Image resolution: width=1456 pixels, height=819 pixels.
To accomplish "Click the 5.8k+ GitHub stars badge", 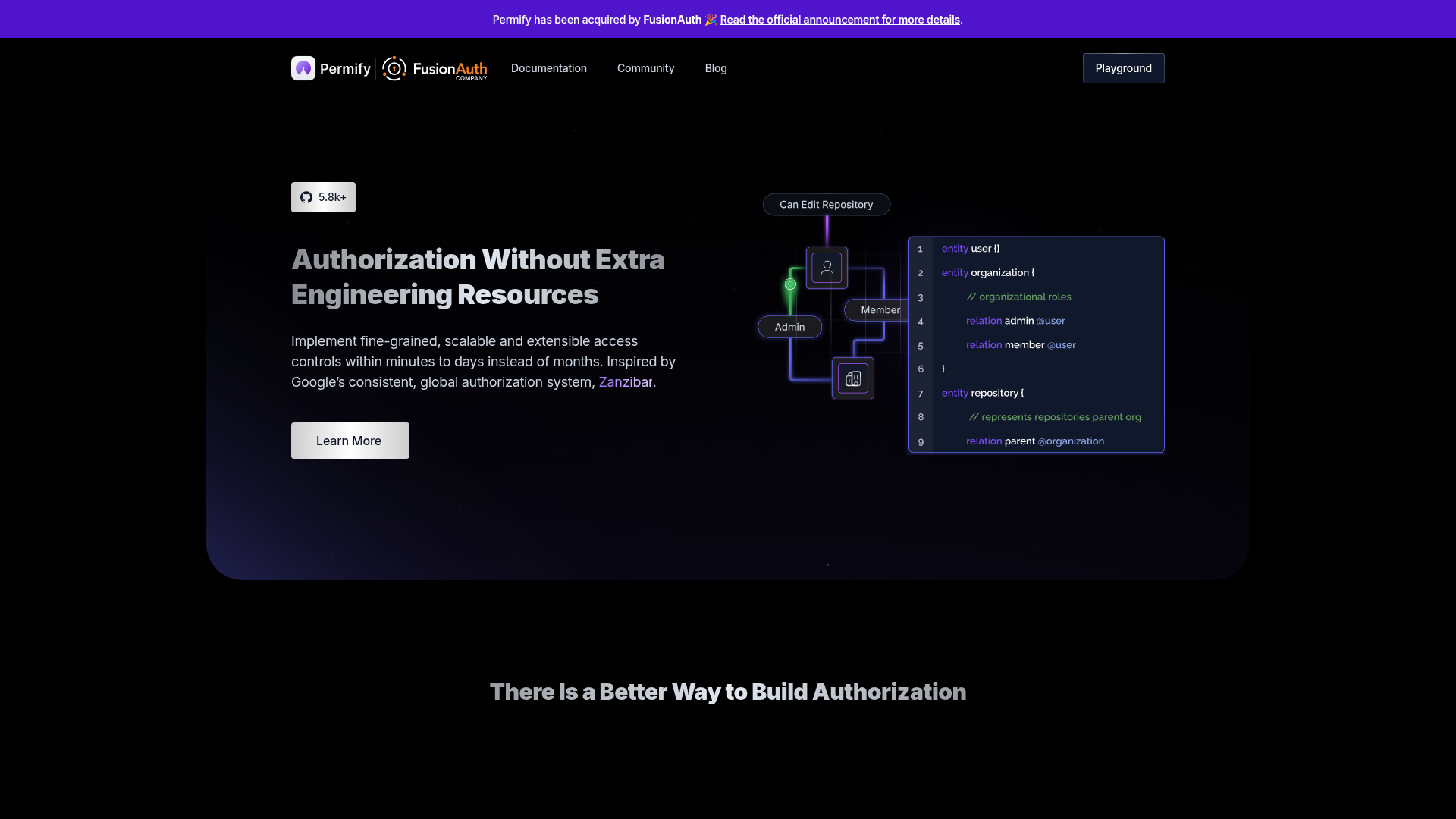I will pyautogui.click(x=323, y=196).
